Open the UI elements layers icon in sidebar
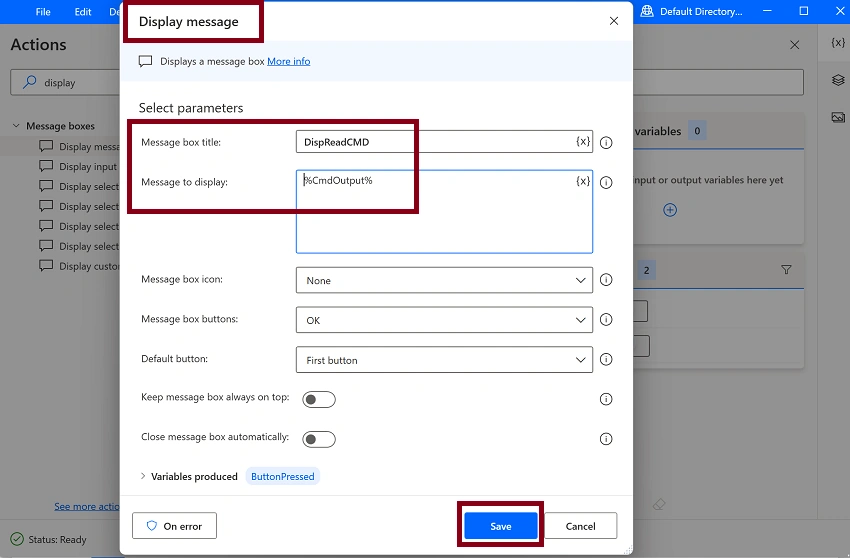Viewport: 850px width, 558px height. point(838,80)
